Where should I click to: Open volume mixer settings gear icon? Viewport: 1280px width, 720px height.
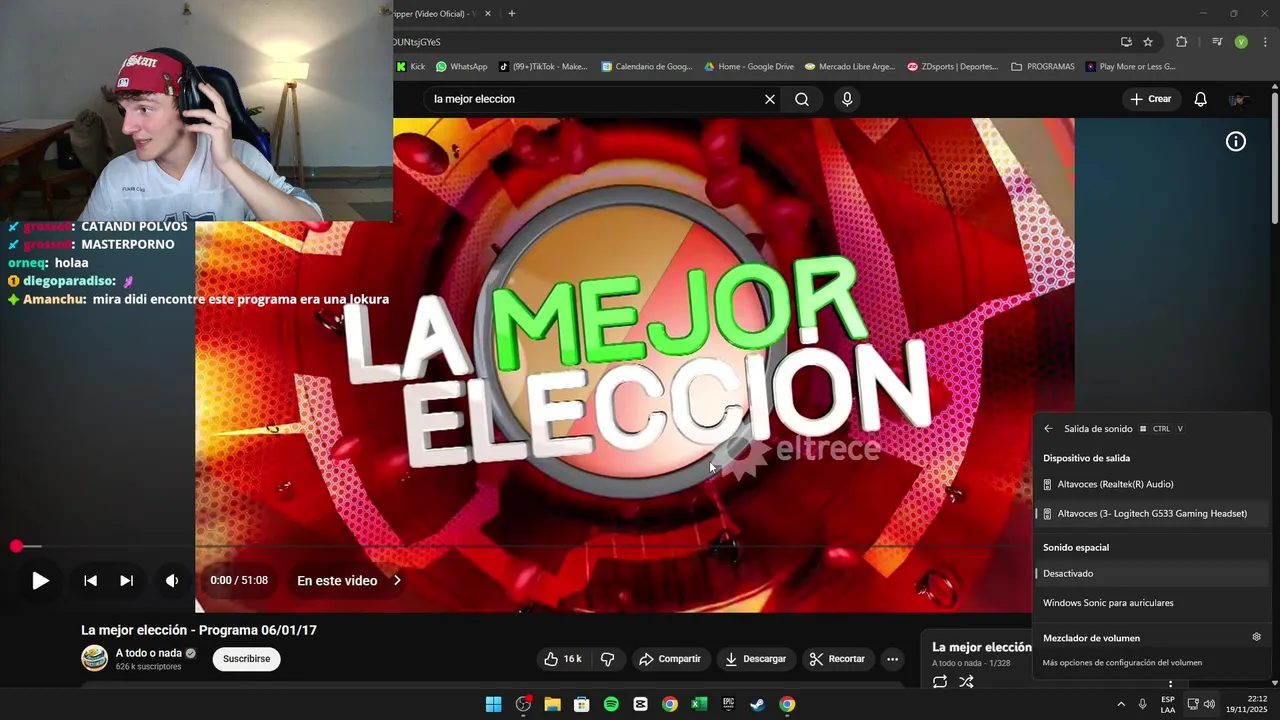tap(1257, 637)
